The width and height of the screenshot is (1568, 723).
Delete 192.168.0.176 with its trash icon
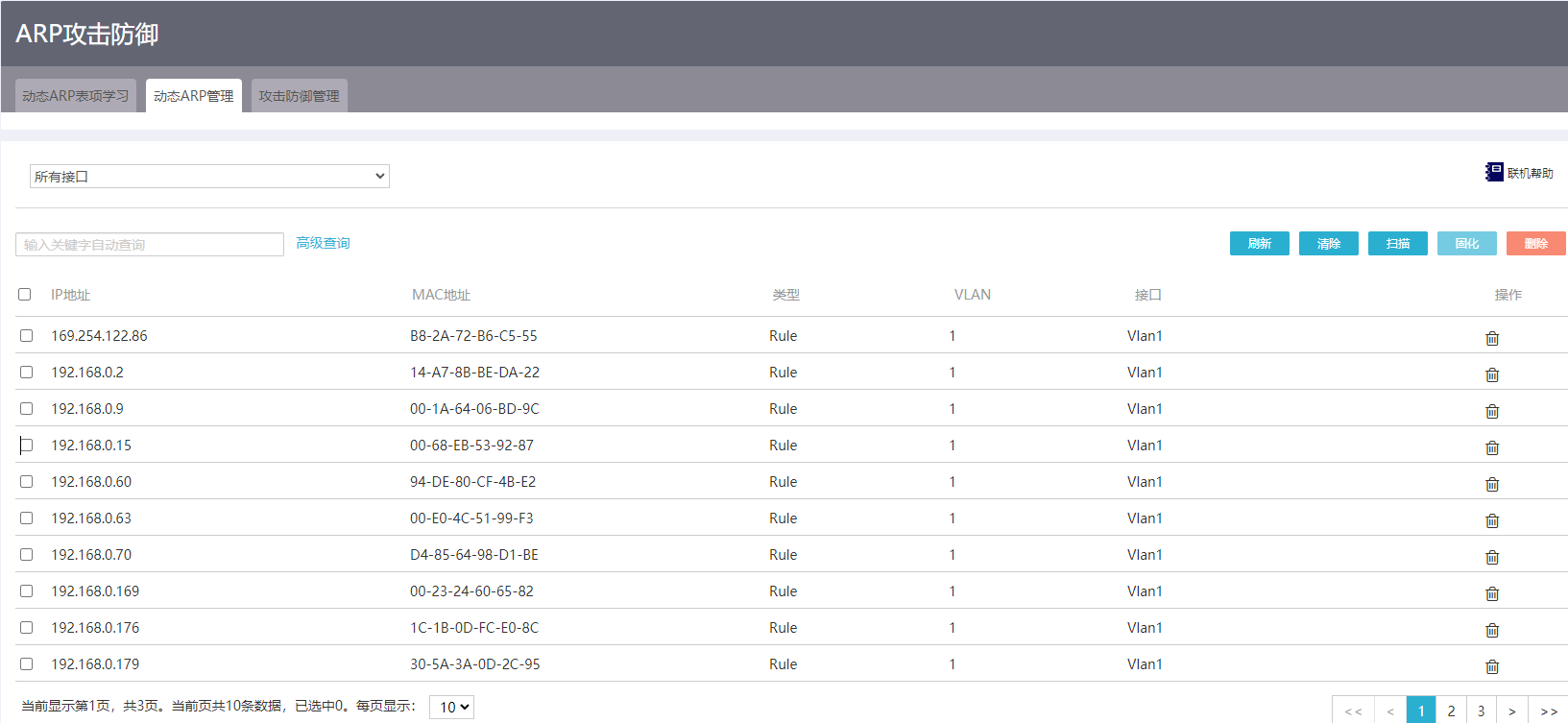point(1492,630)
